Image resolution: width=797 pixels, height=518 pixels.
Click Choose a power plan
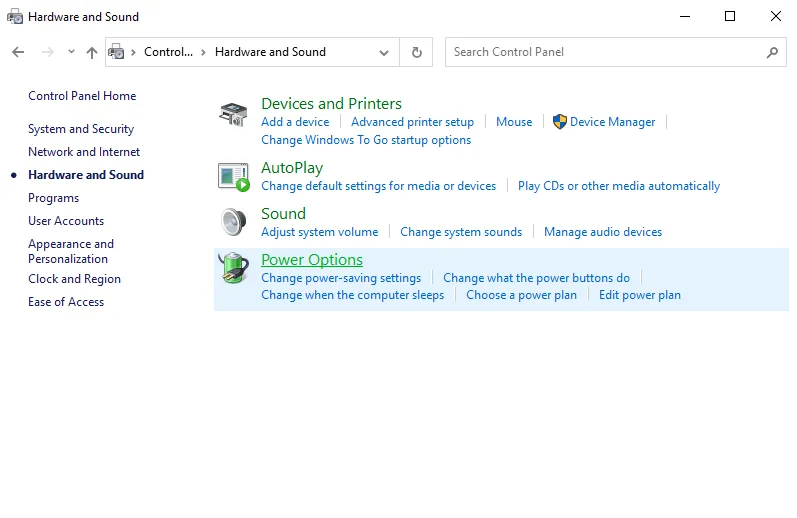tap(522, 295)
